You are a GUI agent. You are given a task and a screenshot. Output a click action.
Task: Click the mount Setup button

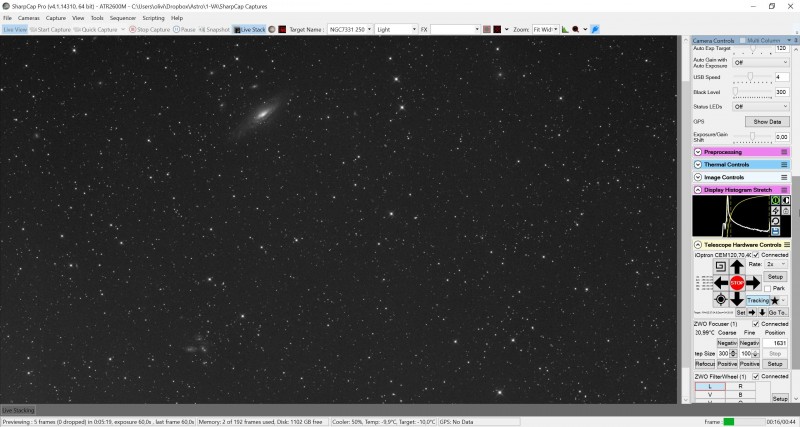pos(775,277)
